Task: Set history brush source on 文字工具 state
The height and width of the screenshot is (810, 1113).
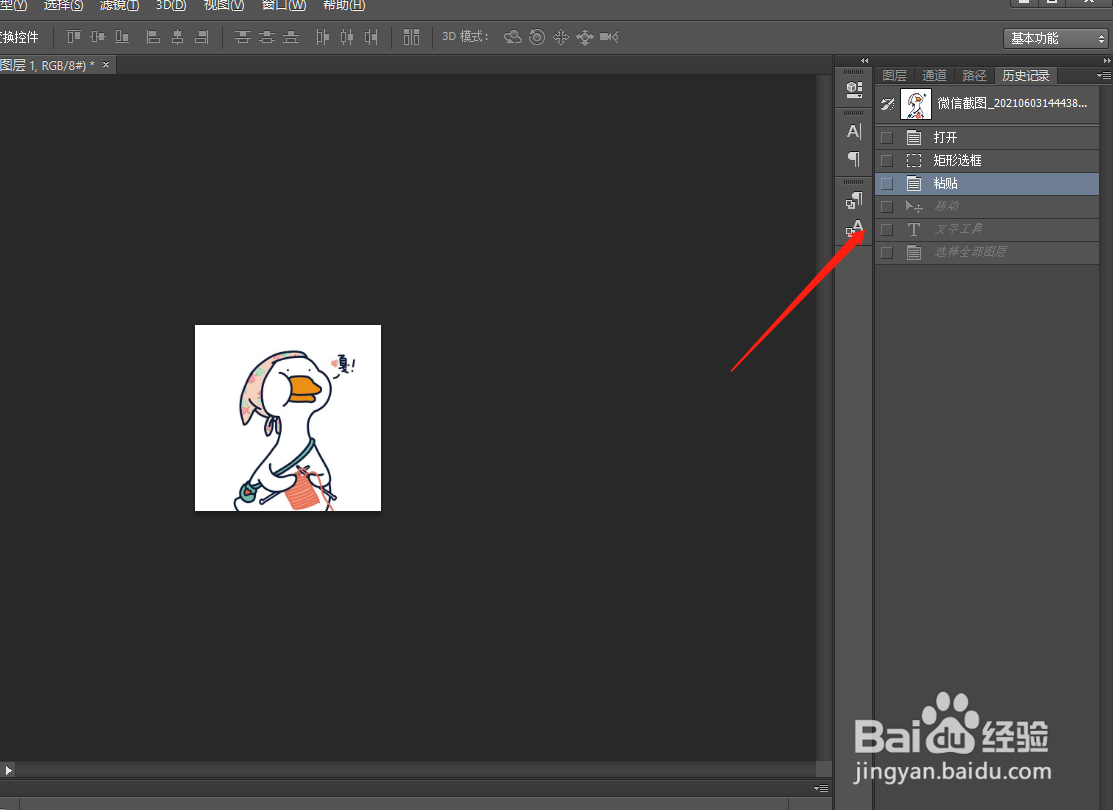Action: 887,229
